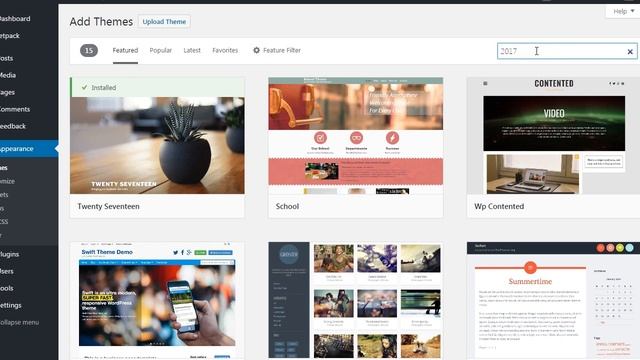The width and height of the screenshot is (640, 360).
Task: Open Plugins in the sidebar
Action: pyautogui.click(x=9, y=254)
